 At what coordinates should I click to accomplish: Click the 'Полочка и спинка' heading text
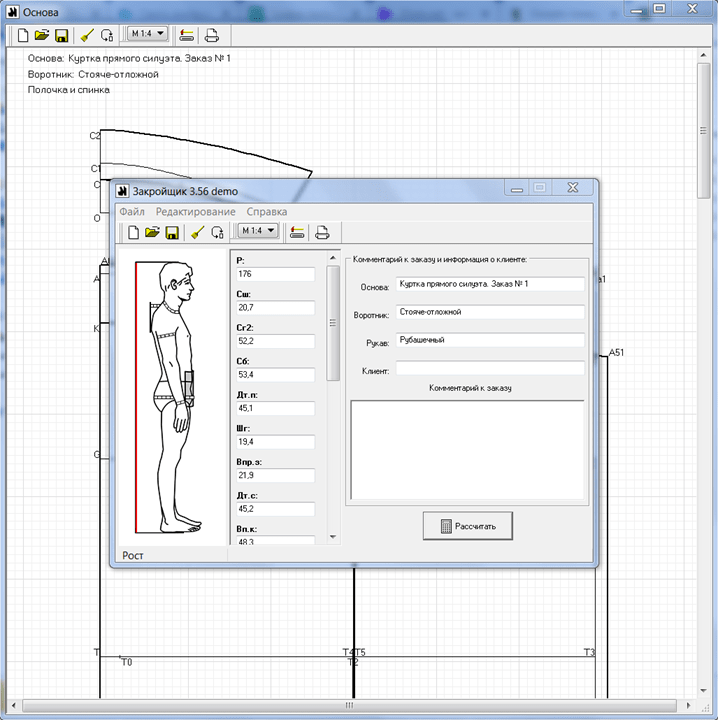pyautogui.click(x=69, y=90)
